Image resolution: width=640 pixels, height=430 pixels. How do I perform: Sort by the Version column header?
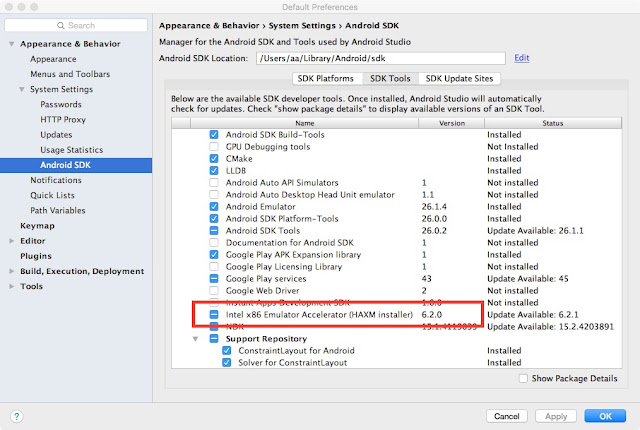coord(451,123)
